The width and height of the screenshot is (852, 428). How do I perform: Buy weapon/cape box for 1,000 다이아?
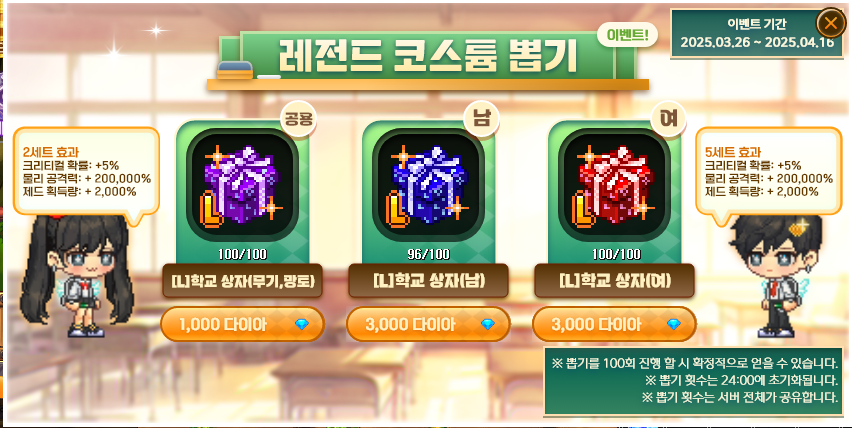click(x=242, y=324)
